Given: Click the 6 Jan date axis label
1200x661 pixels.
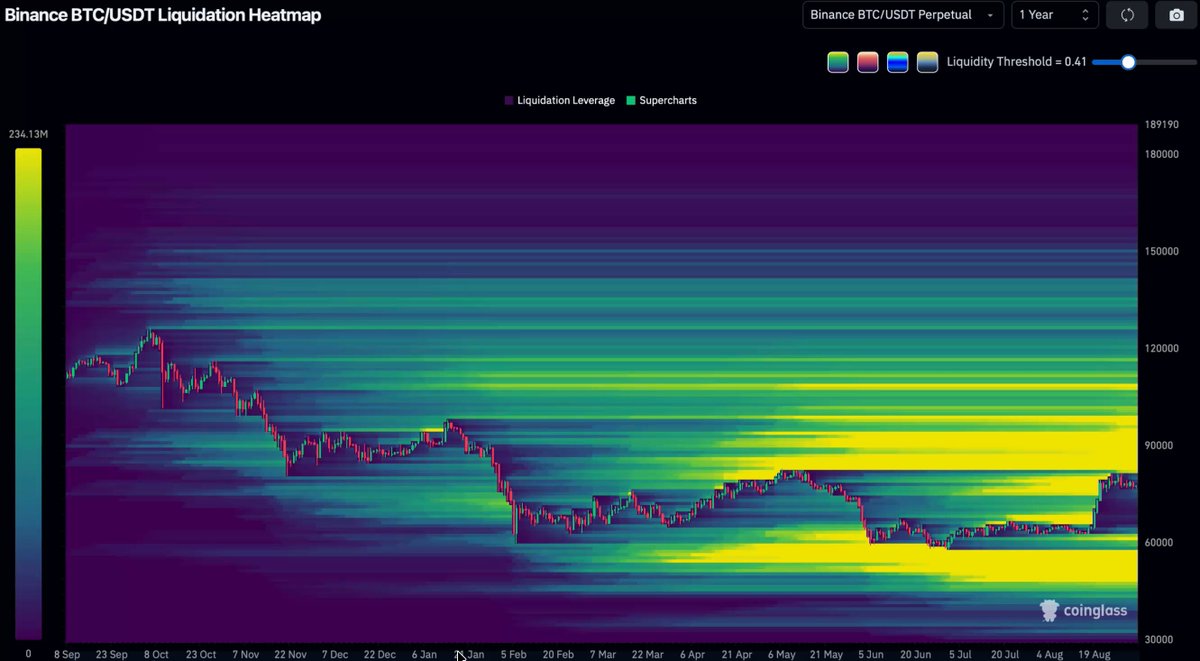Looking at the screenshot, I should point(424,654).
